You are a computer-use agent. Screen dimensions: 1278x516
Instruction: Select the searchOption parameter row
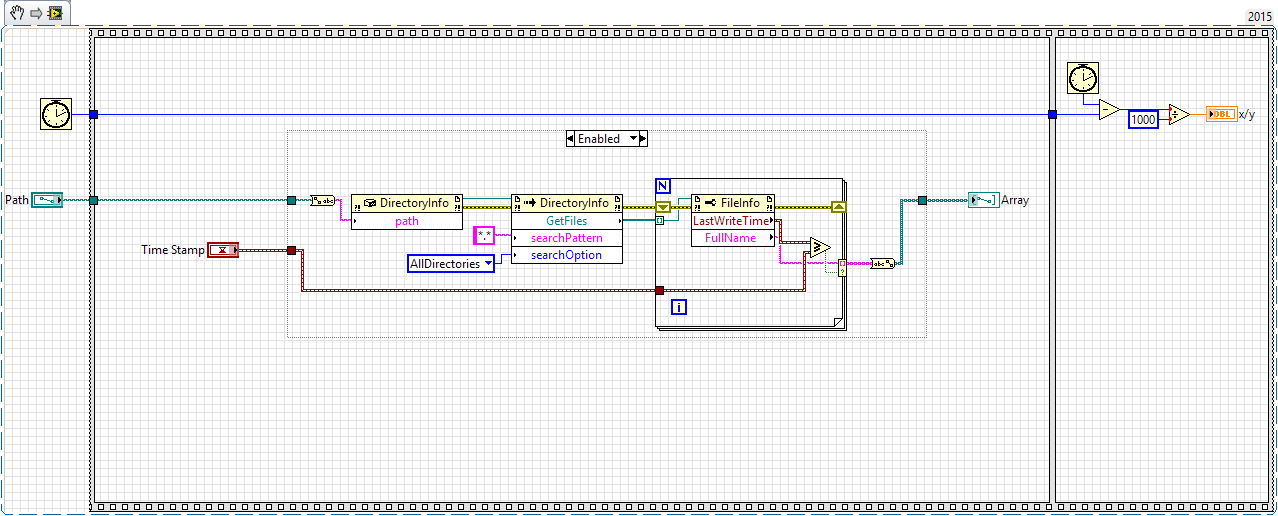coord(567,255)
